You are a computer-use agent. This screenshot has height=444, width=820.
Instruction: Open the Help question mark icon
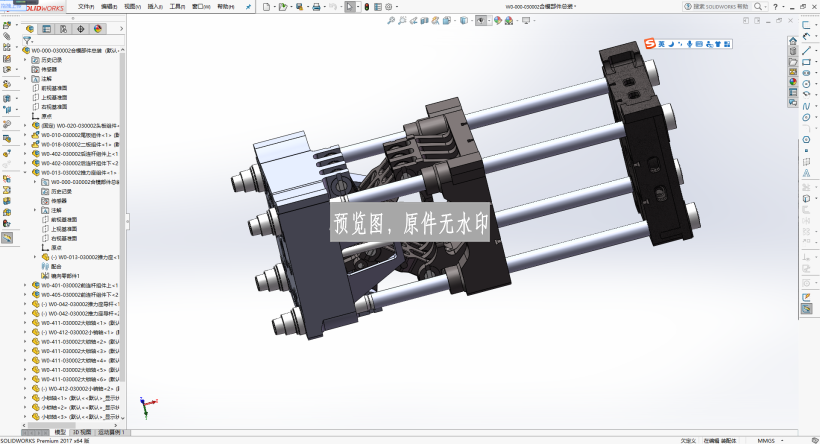[775, 7]
